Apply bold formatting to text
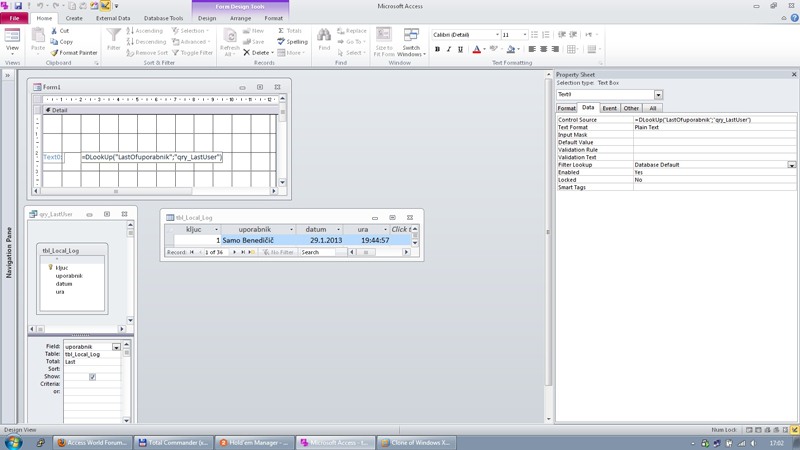Viewport: 800px width, 450px height. click(x=437, y=49)
